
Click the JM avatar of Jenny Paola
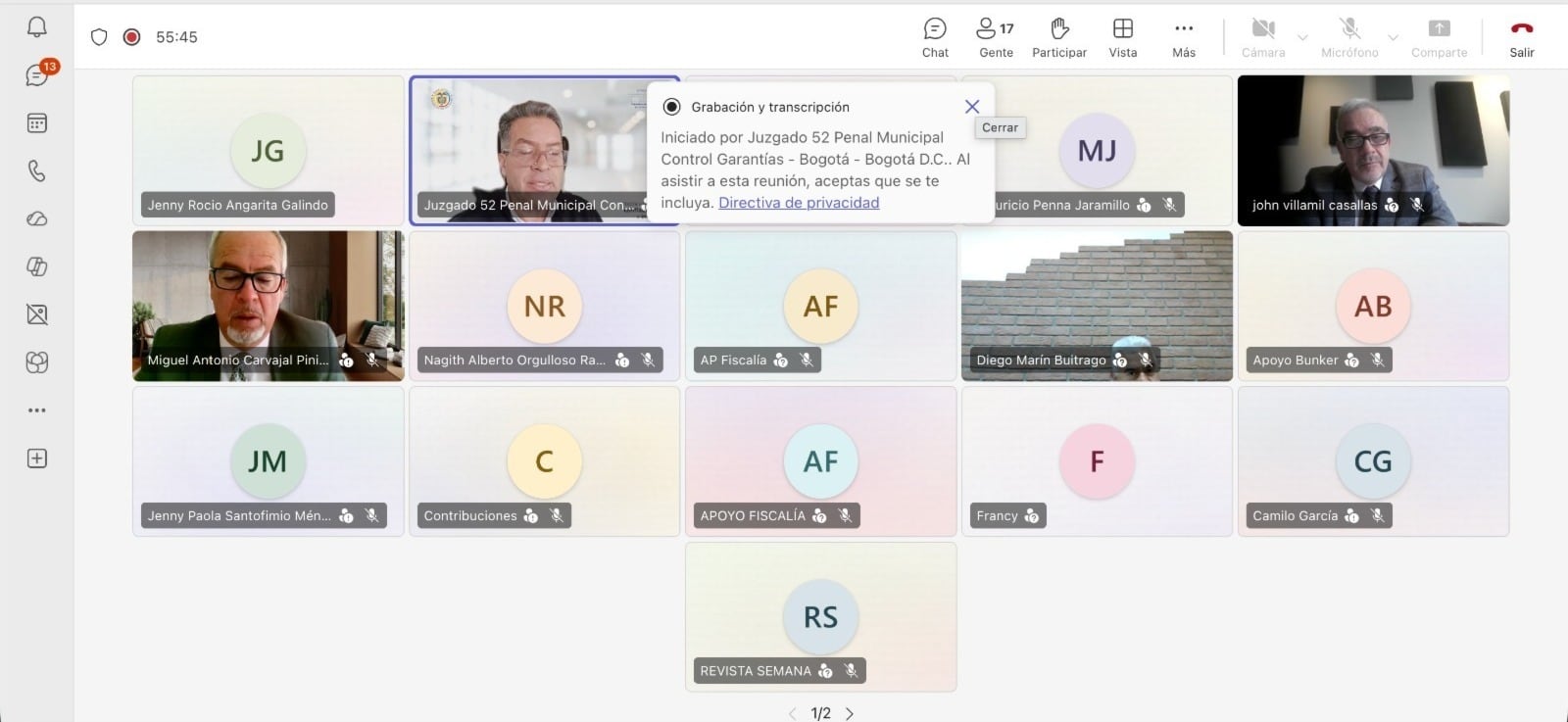point(268,461)
